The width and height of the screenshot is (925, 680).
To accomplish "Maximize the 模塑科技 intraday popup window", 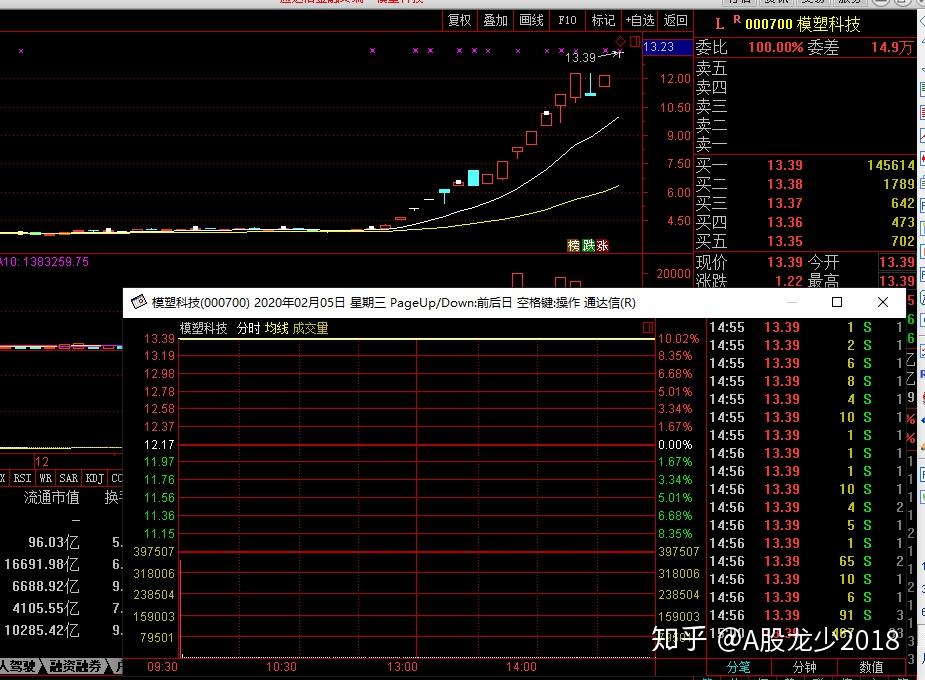I will (837, 302).
